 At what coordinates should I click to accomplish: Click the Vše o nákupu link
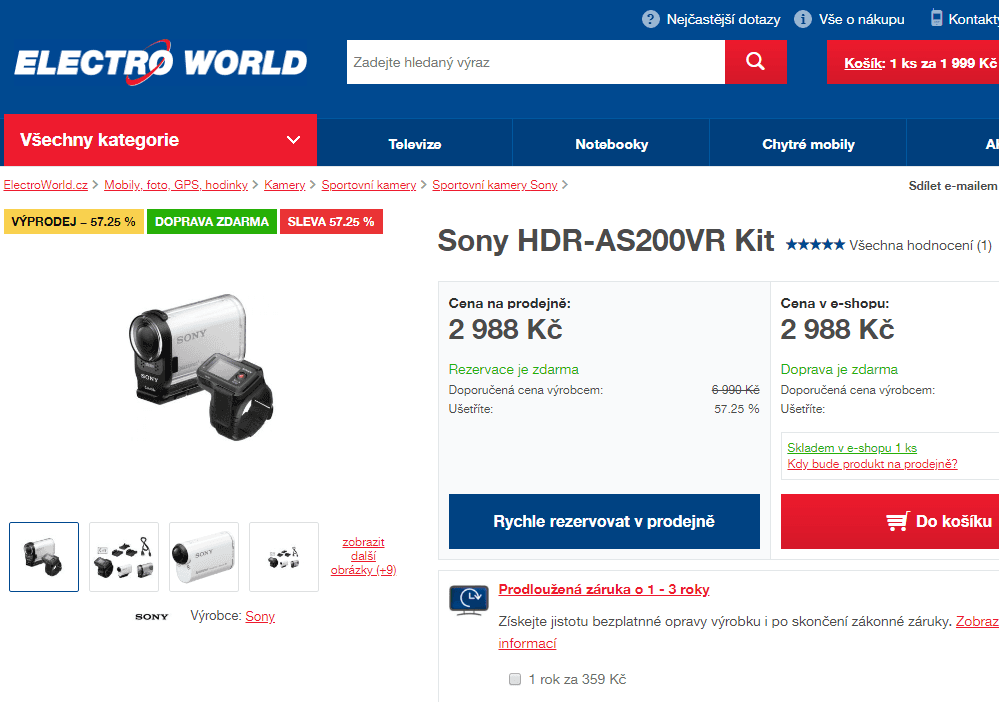coord(861,19)
